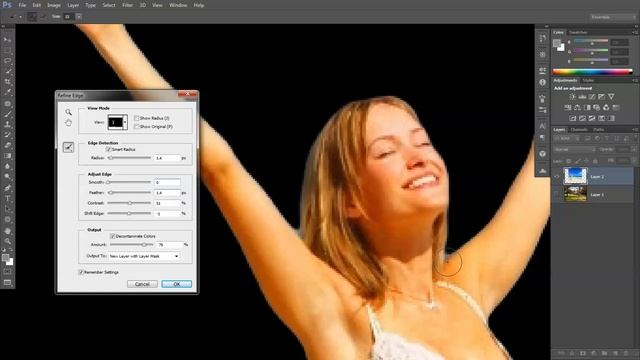Open the Output To dropdown
This screenshot has height=360, width=640.
coord(144,256)
